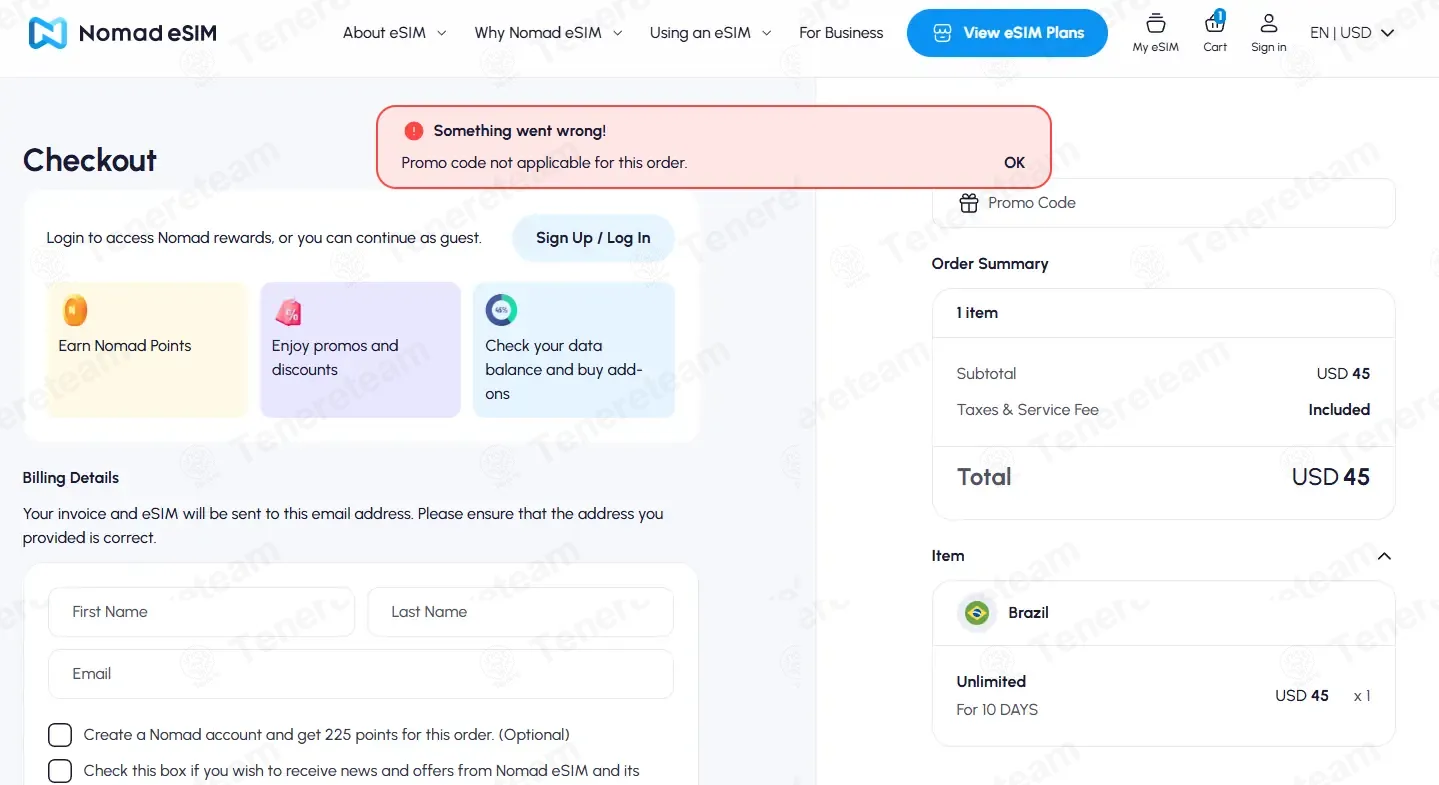This screenshot has width=1439, height=785.
Task: Expand the About eSIM menu
Action: tap(395, 33)
